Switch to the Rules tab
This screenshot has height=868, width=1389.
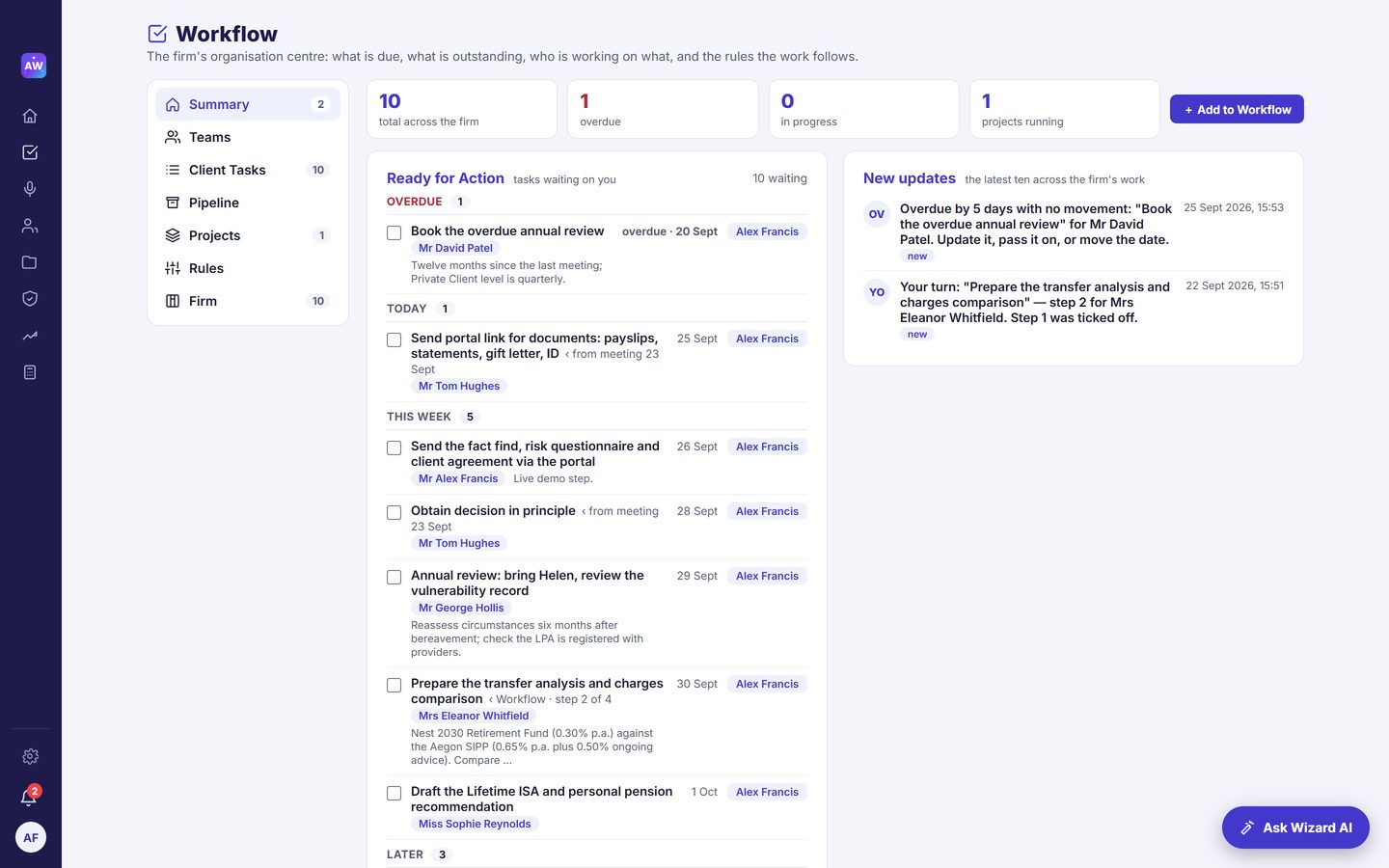click(248, 268)
